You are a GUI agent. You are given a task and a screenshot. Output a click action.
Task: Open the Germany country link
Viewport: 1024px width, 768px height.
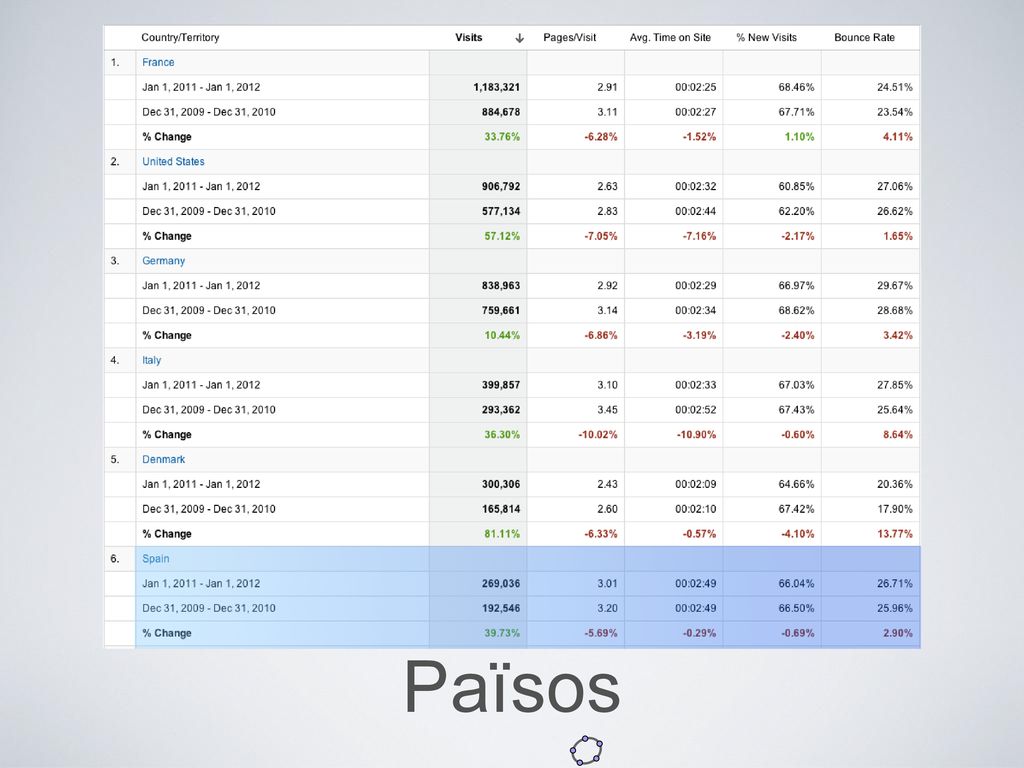[x=163, y=261]
